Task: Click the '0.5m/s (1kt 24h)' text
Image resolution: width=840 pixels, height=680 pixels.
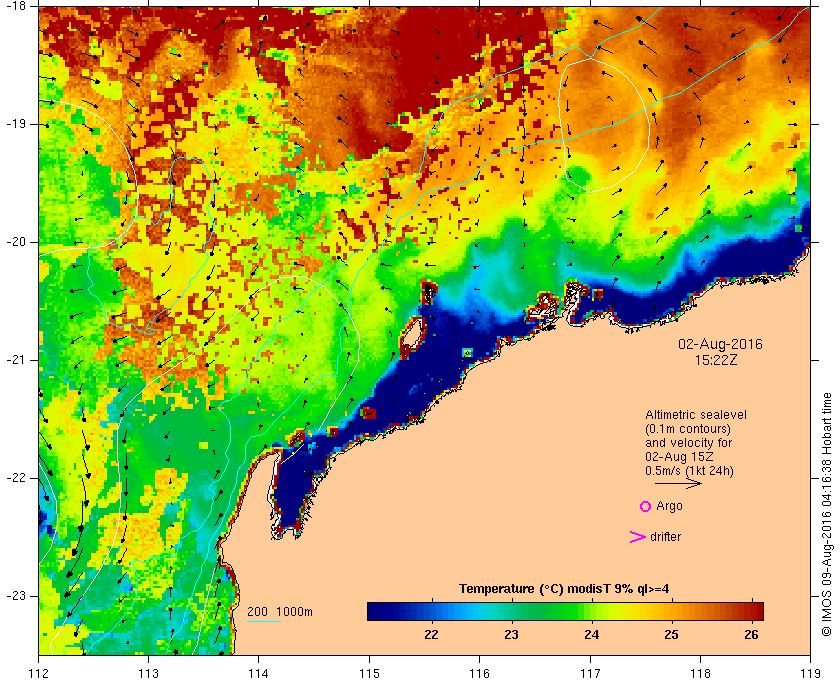Action: tap(689, 471)
